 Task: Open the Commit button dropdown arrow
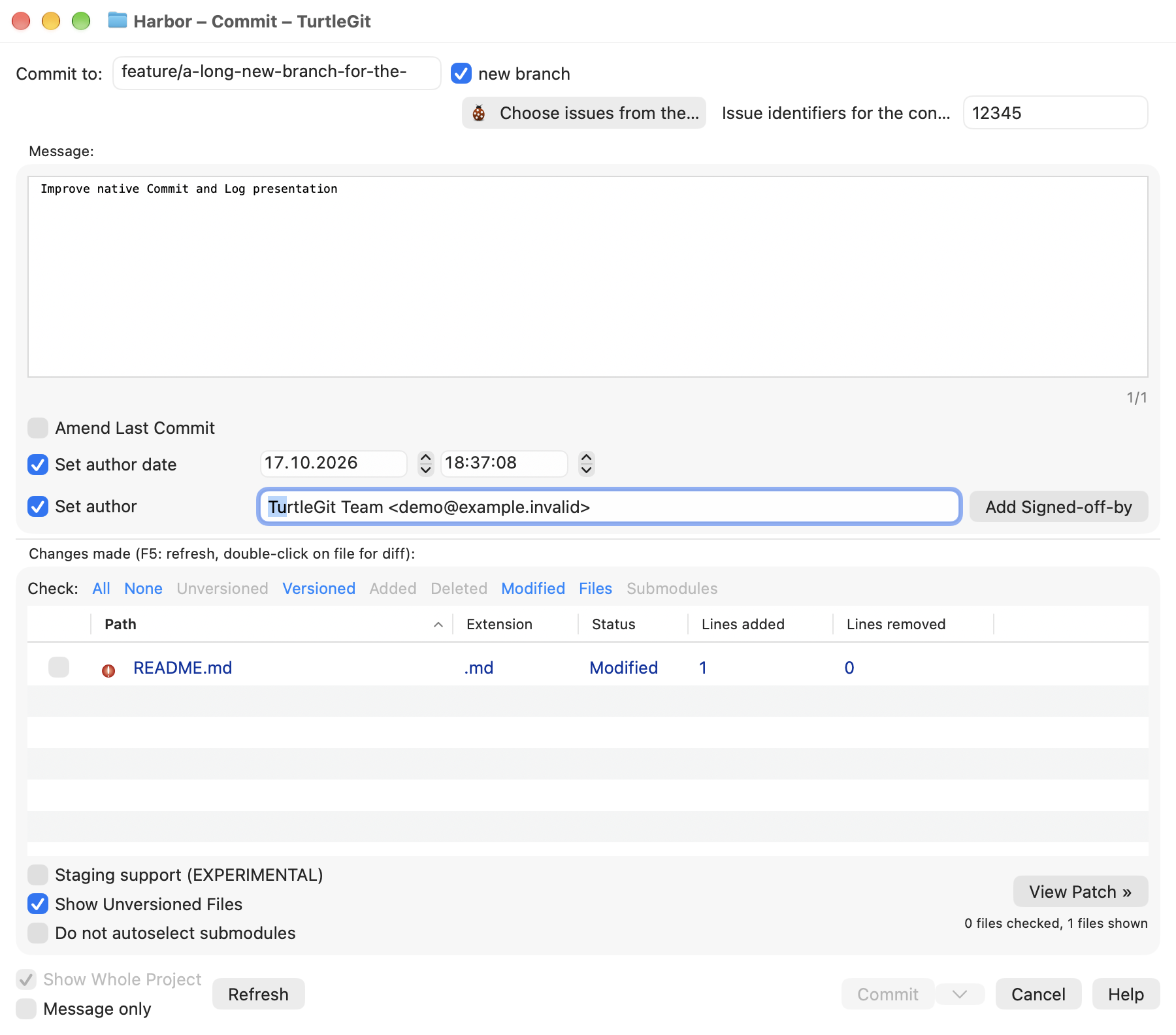tap(960, 994)
